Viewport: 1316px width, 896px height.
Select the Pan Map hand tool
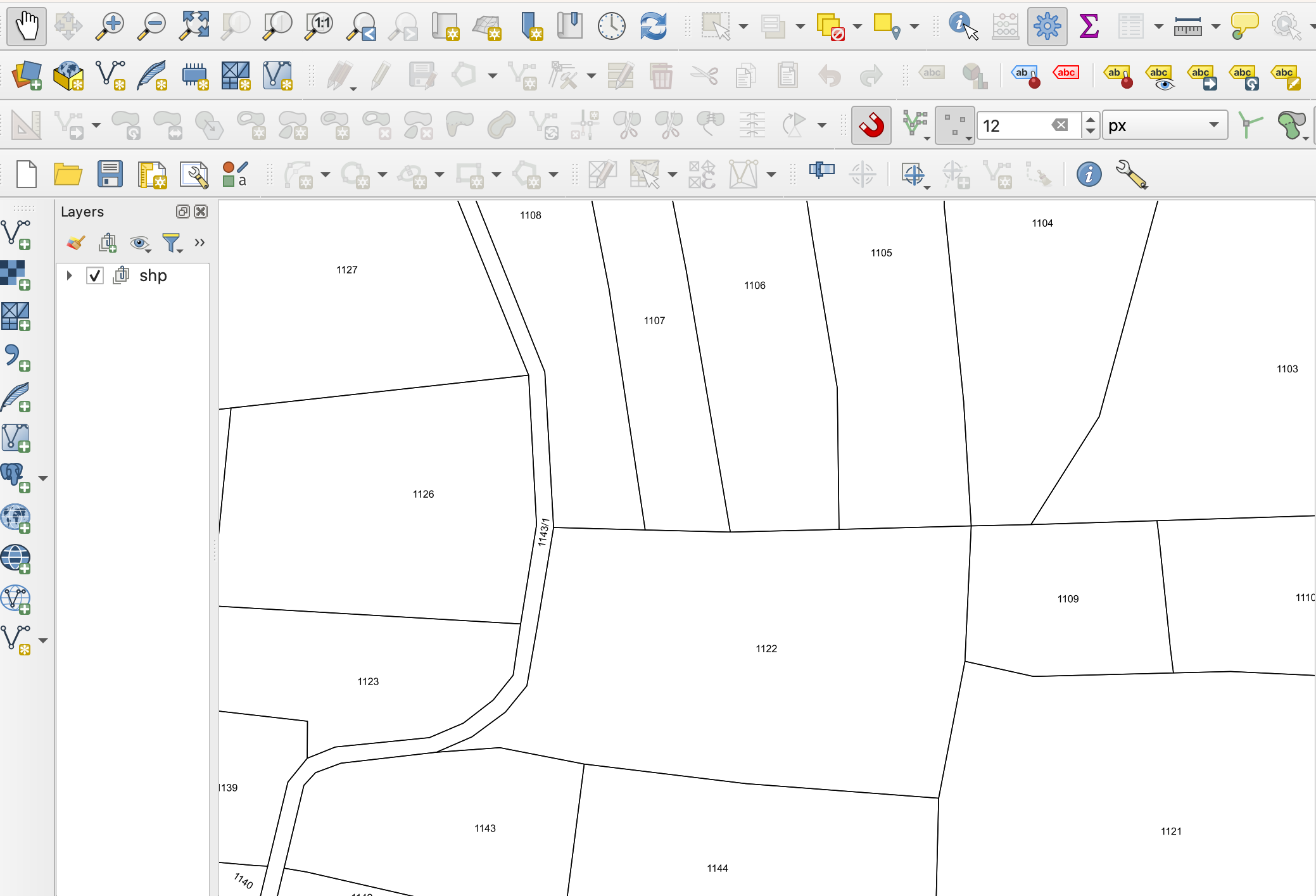pyautogui.click(x=27, y=26)
